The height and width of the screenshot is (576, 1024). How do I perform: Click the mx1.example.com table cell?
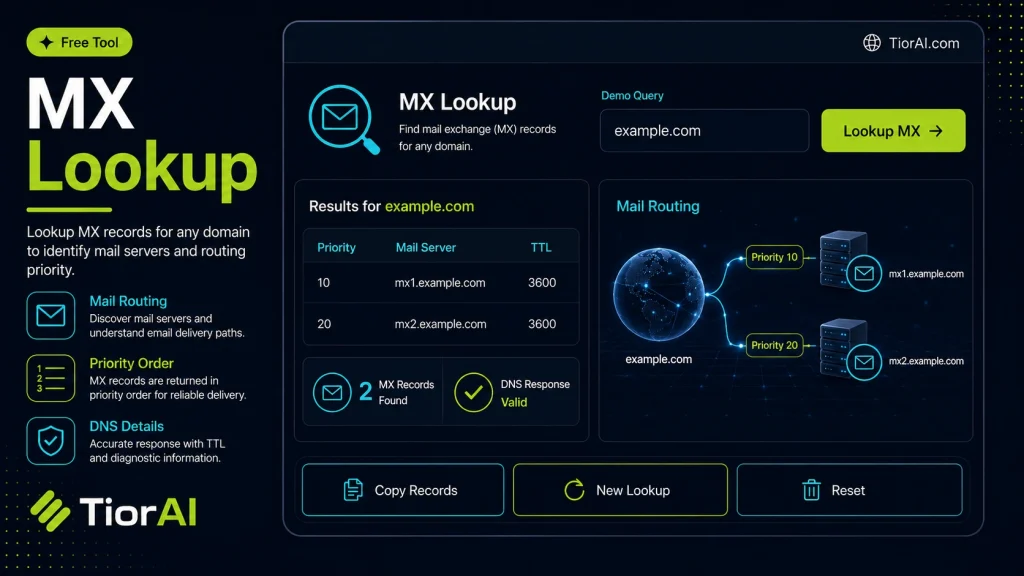440,283
